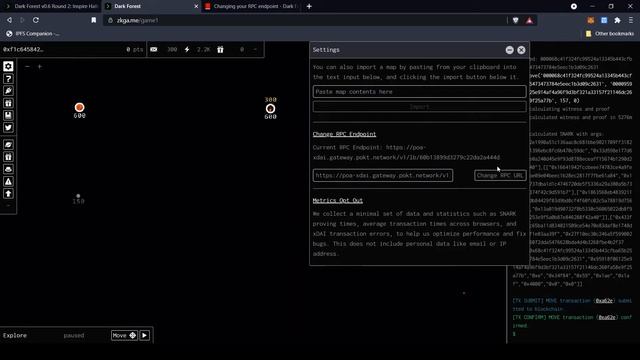
Task: Open the Settings gear in left sidebar
Action: coord(8,66)
